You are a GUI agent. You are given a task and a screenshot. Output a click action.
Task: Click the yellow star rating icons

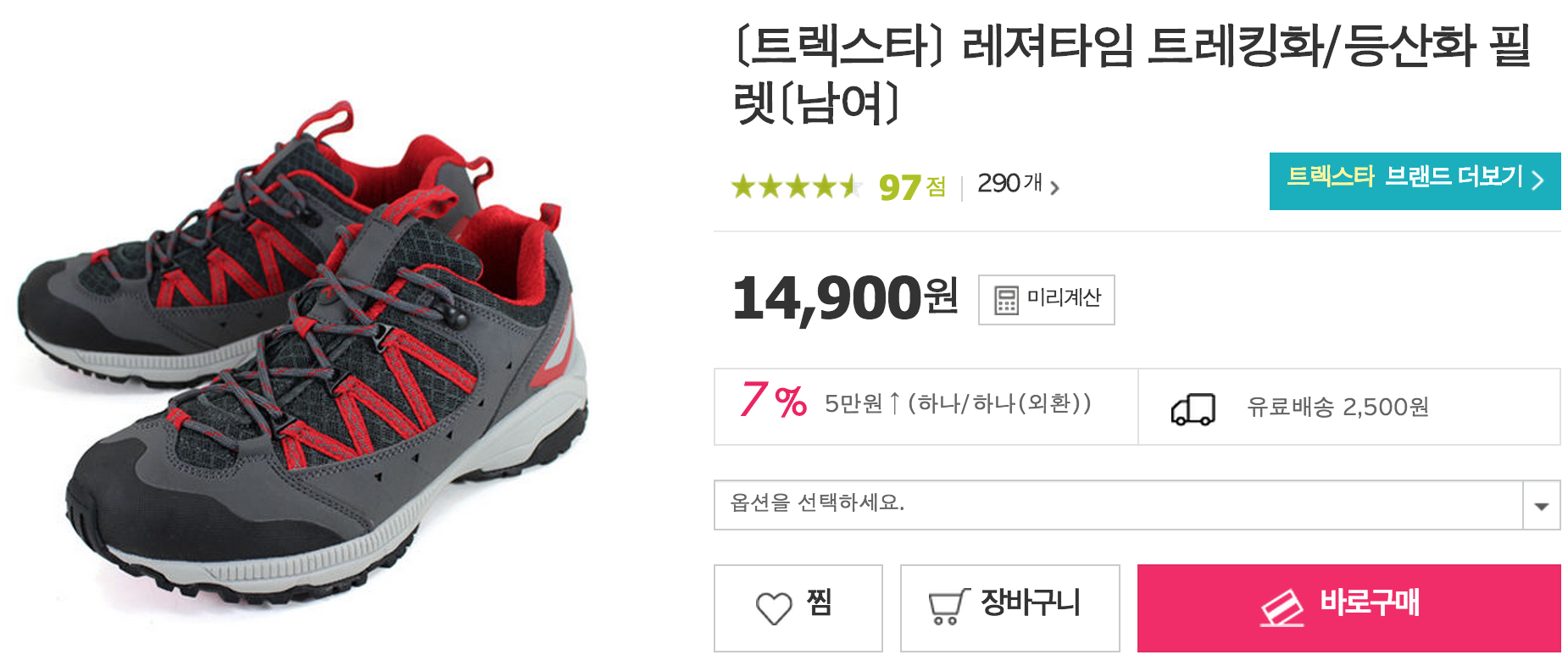[796, 186]
